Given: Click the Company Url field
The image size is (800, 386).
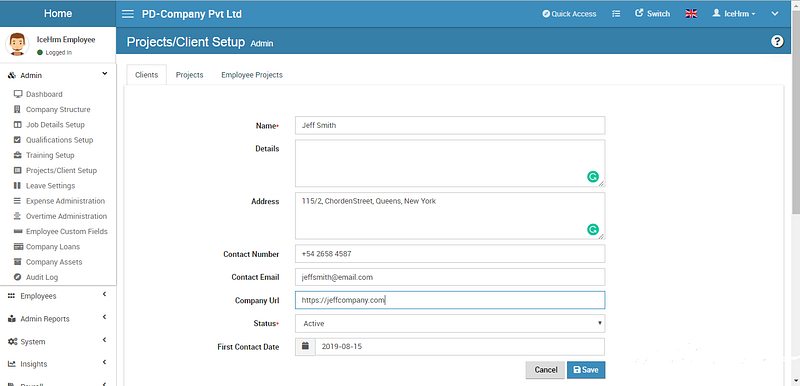Looking at the screenshot, I should [450, 300].
